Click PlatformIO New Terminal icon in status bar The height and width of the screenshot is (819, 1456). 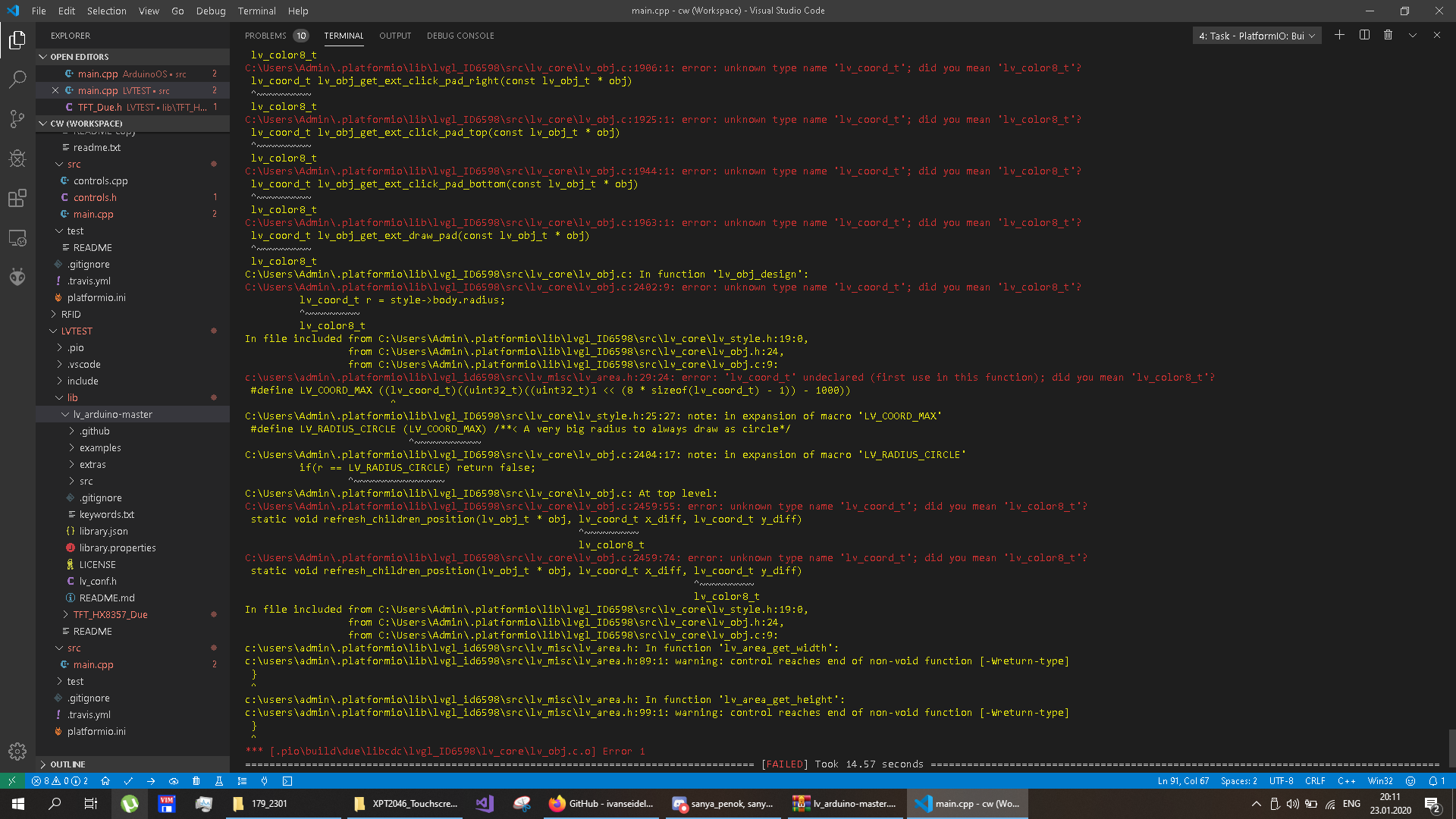pos(287,780)
